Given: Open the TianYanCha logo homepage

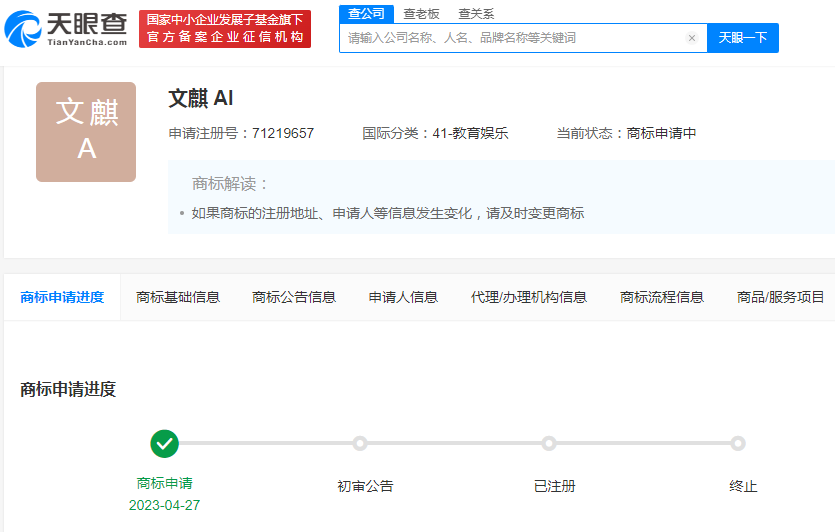Looking at the screenshot, I should tap(66, 29).
